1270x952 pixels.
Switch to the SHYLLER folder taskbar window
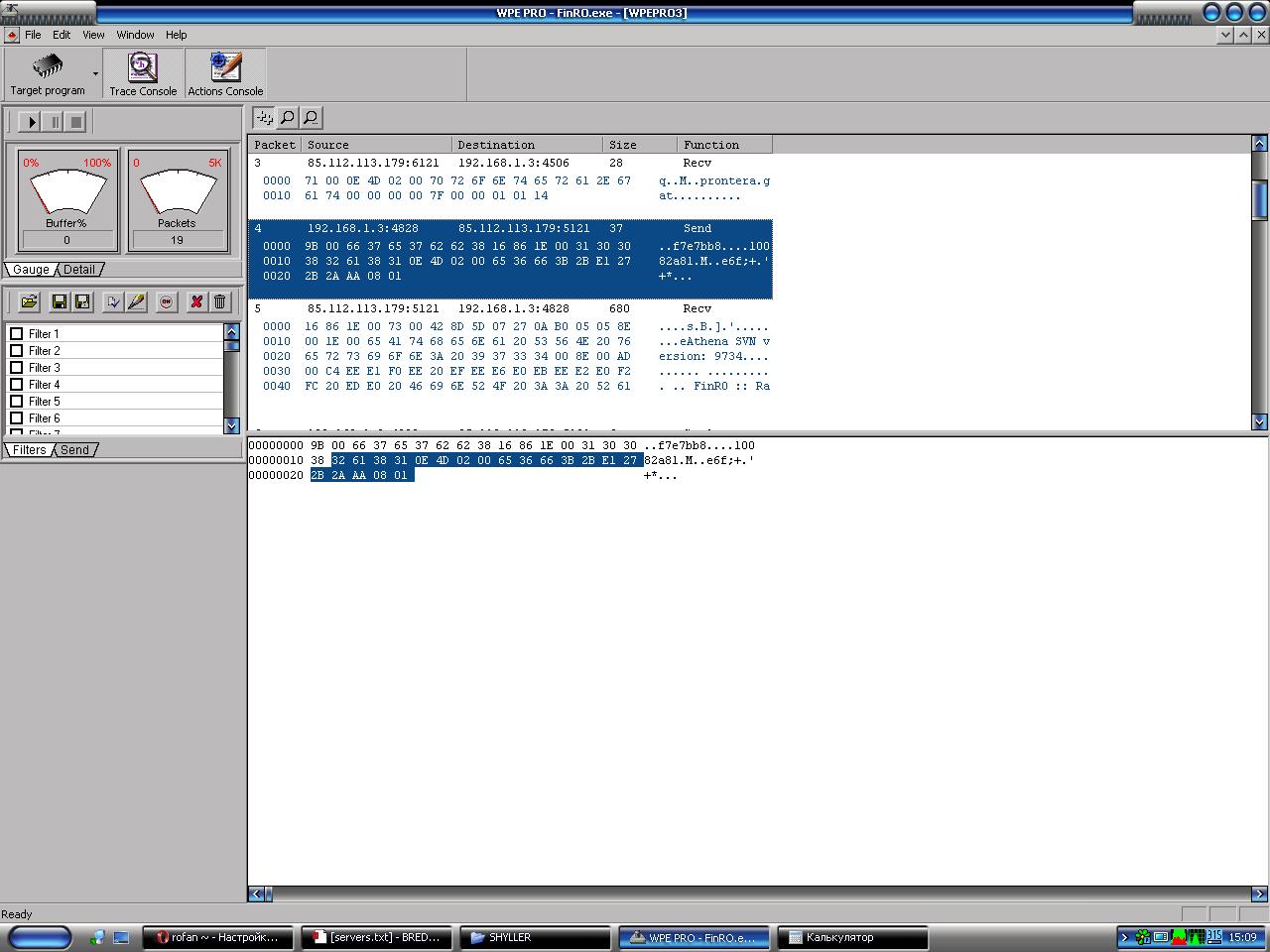(x=536, y=937)
